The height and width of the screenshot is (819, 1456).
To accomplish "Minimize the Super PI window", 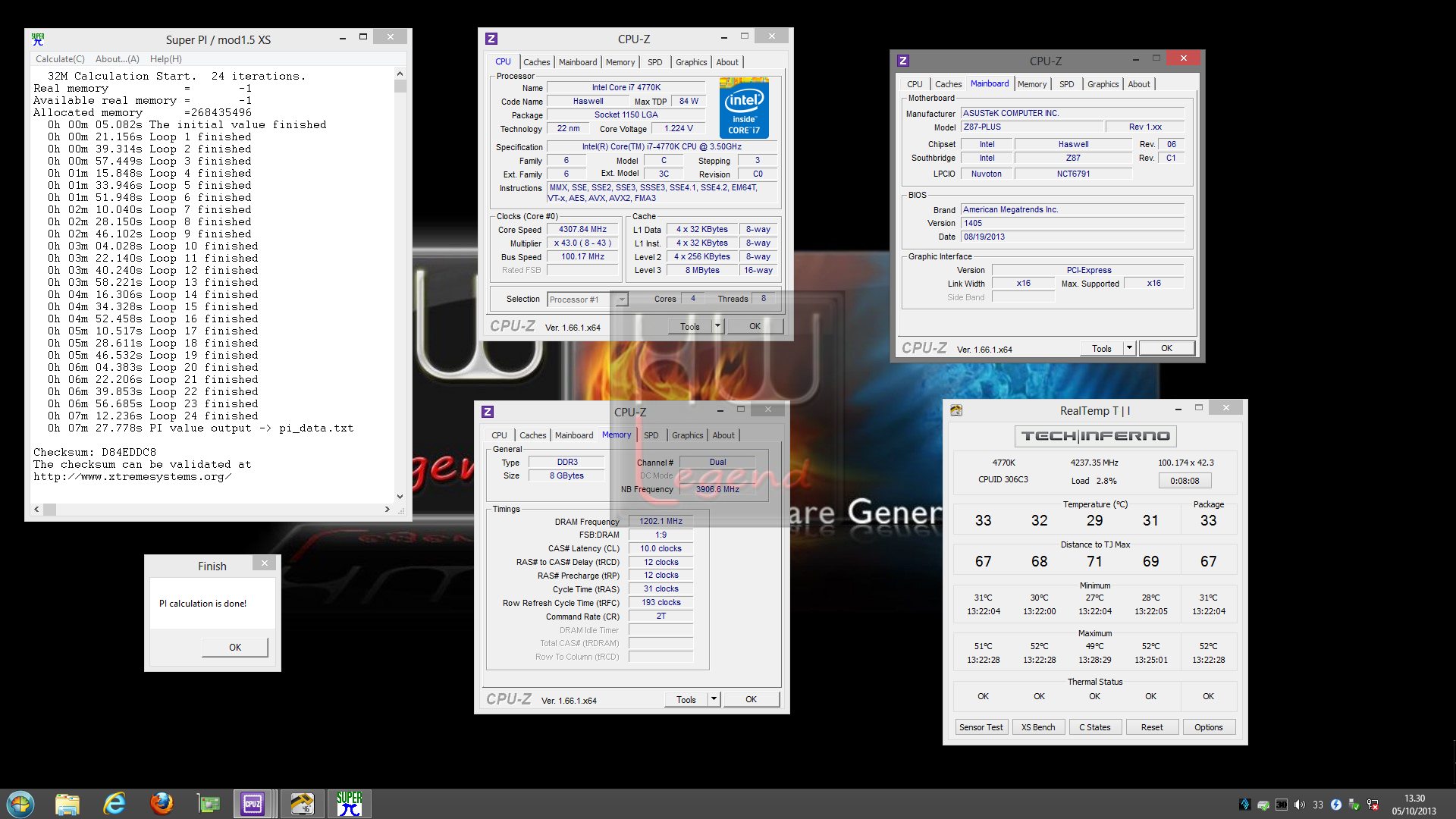I will (x=343, y=37).
